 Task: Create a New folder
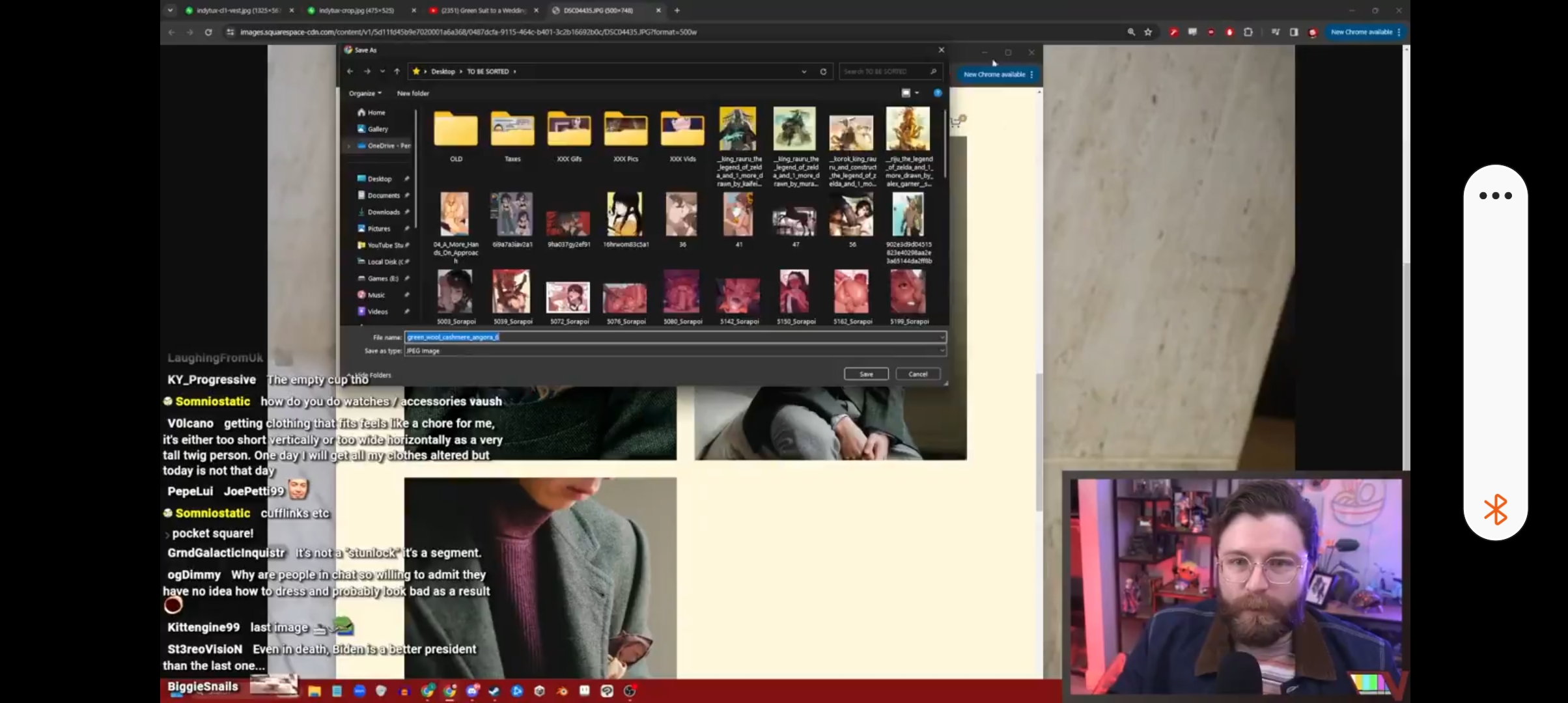[x=413, y=93]
